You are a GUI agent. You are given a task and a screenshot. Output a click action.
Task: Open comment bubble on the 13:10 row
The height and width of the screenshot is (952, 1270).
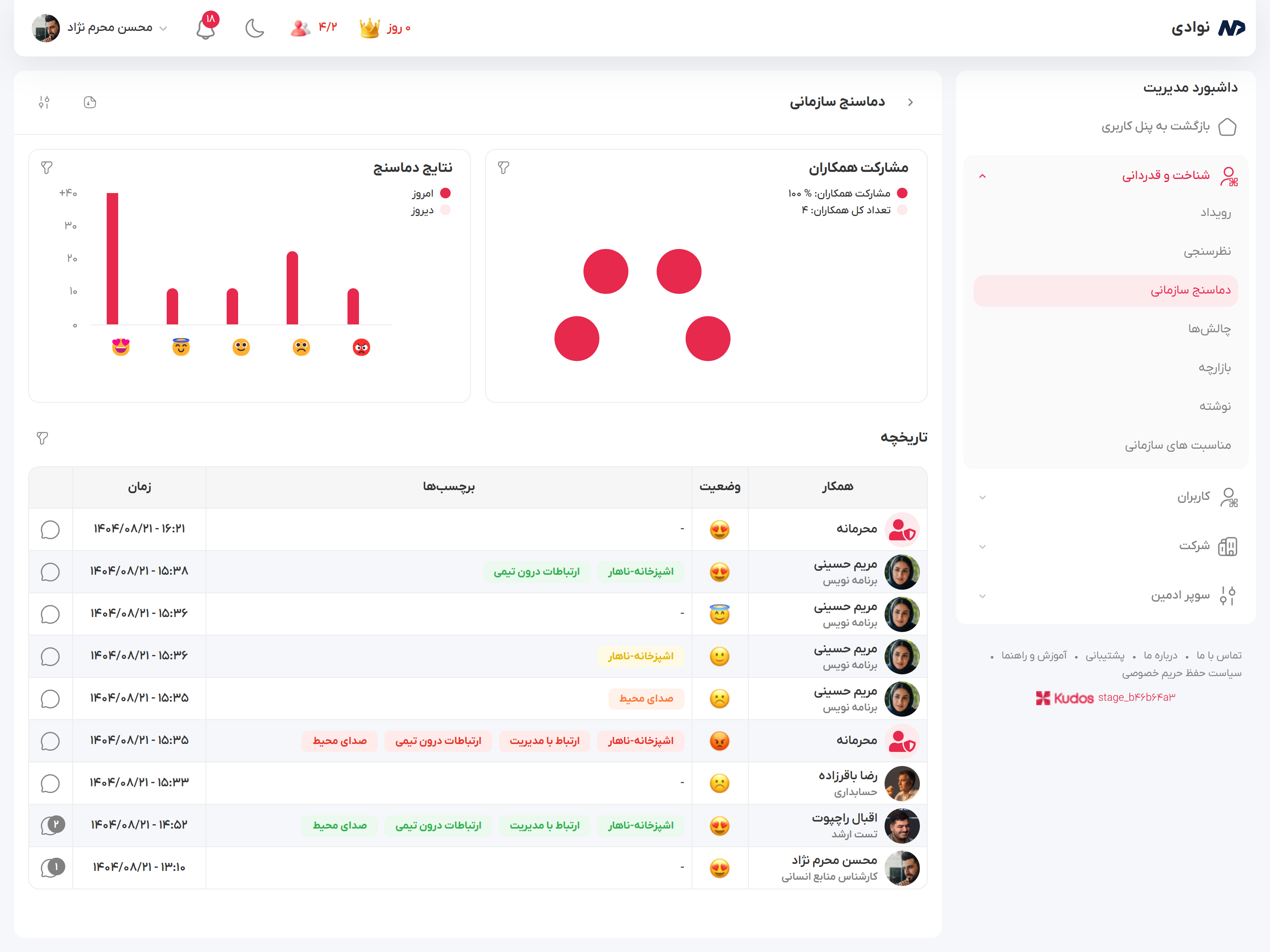pyautogui.click(x=51, y=868)
